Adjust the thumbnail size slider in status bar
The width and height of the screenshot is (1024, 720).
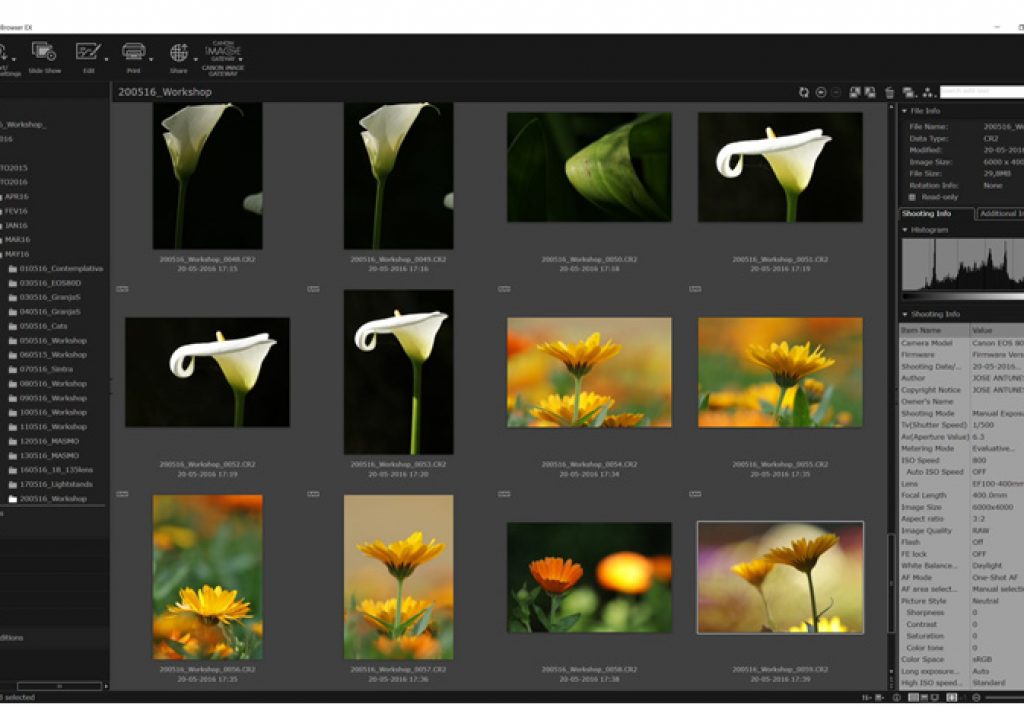(1004, 698)
